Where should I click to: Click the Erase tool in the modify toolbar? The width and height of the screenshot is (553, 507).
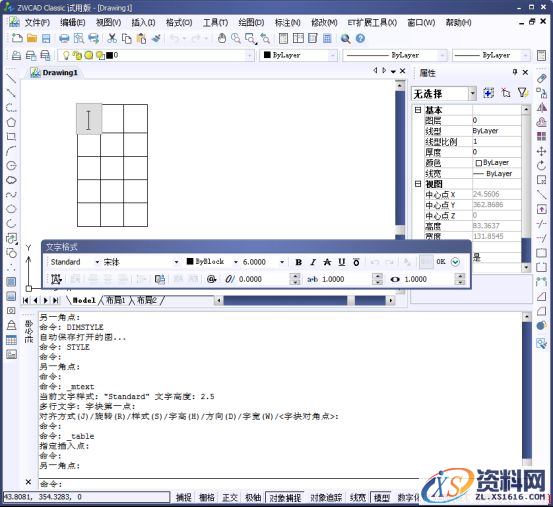[541, 78]
